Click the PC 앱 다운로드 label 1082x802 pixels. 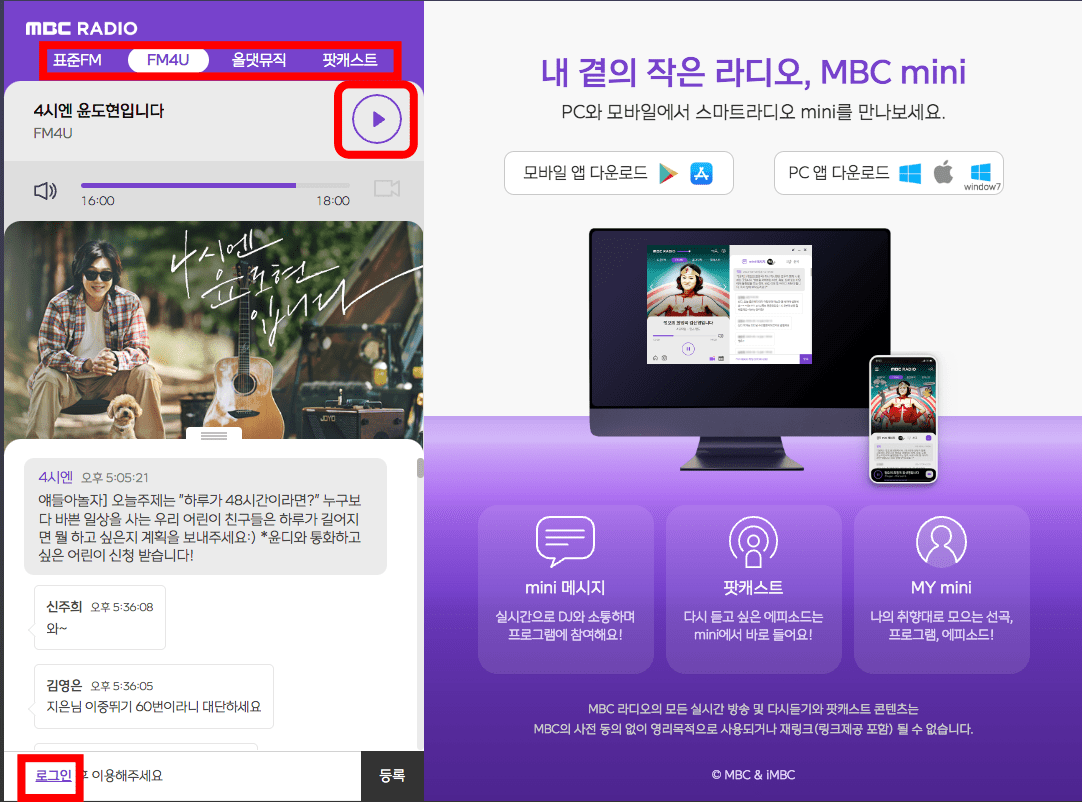(x=838, y=173)
